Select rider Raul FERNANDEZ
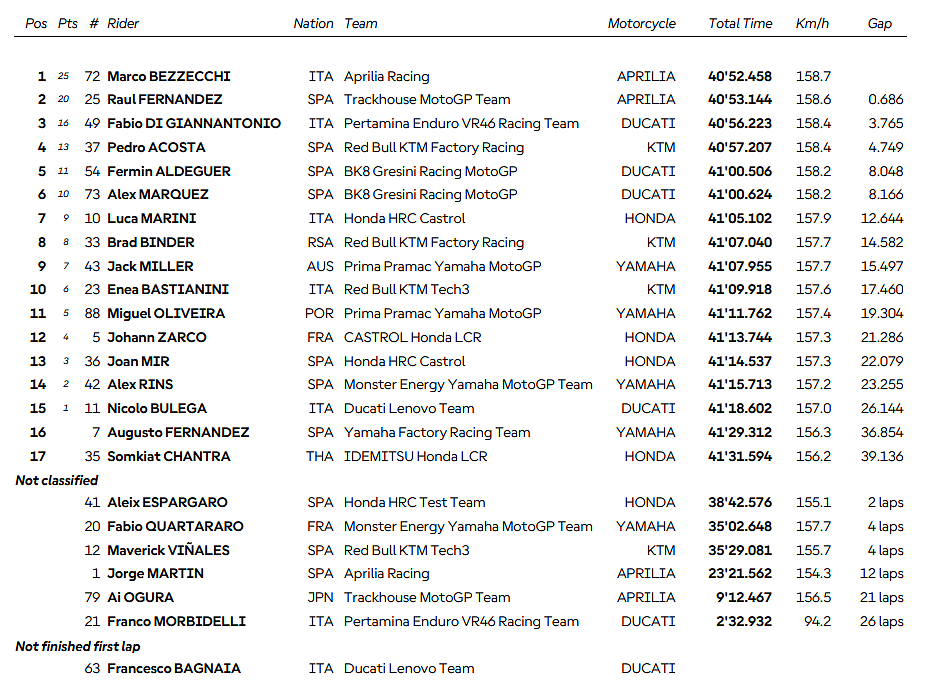Screen dimensions: 933x687 [164, 99]
